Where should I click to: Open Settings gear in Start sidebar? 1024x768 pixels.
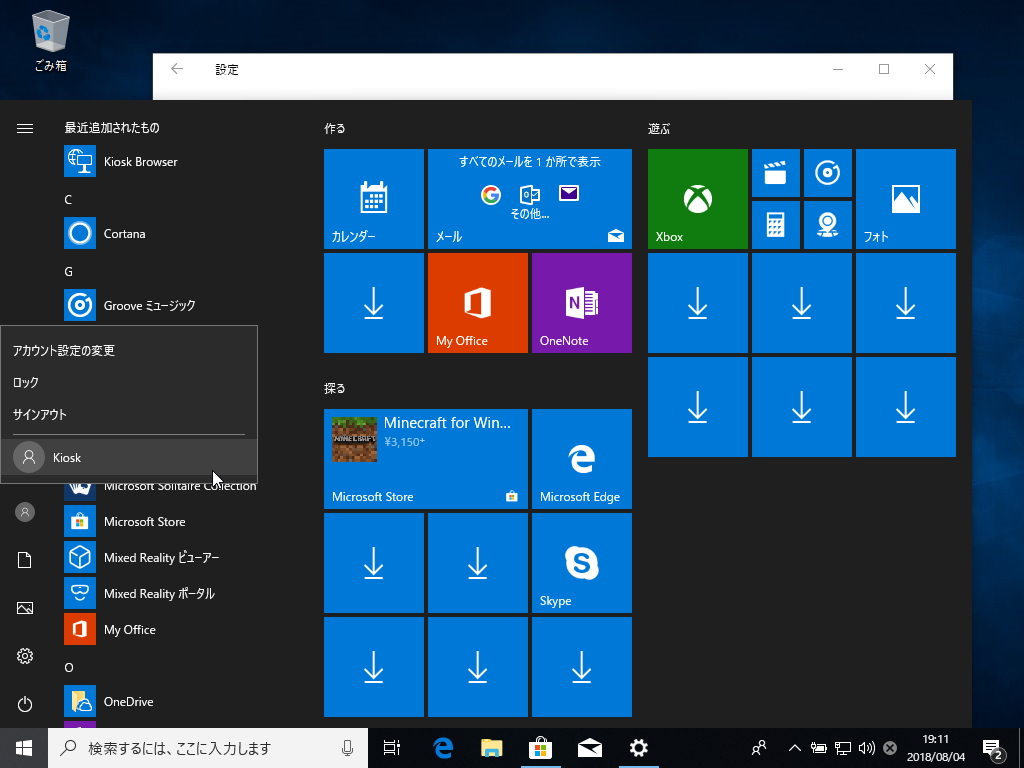pos(25,656)
